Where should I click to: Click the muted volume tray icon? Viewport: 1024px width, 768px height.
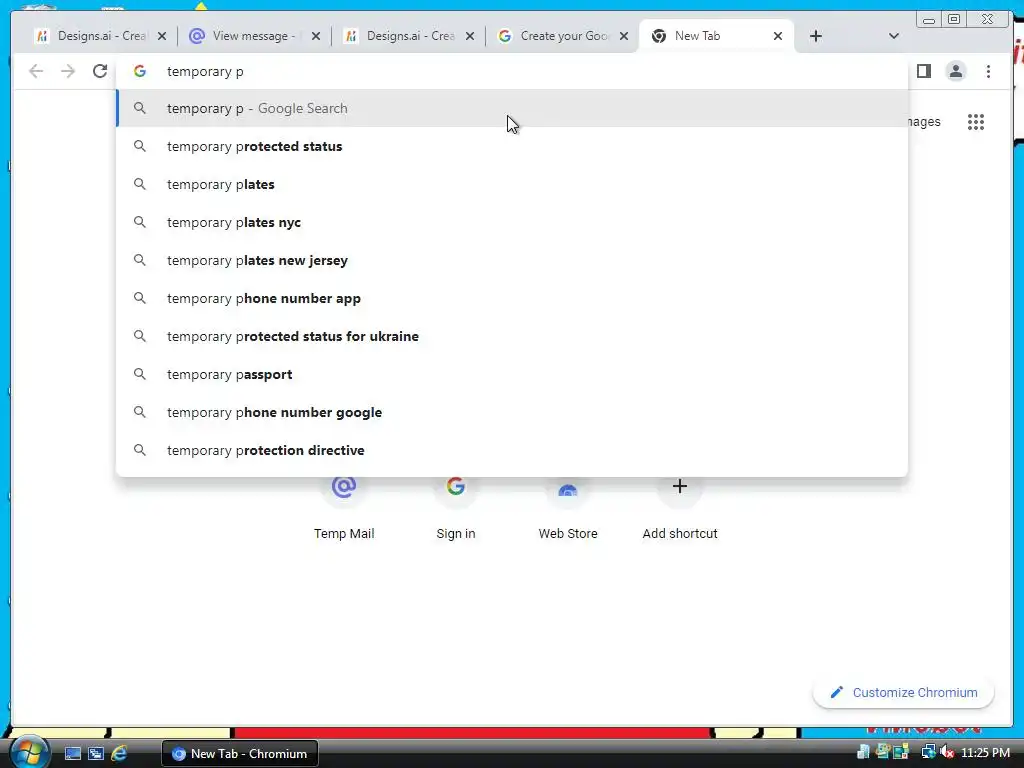pos(947,752)
